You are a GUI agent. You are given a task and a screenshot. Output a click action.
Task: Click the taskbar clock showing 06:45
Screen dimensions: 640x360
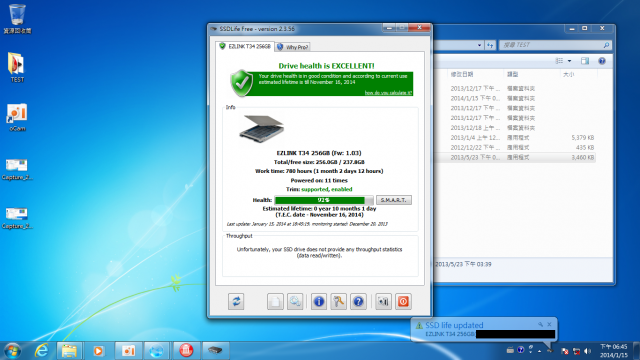[613, 351]
